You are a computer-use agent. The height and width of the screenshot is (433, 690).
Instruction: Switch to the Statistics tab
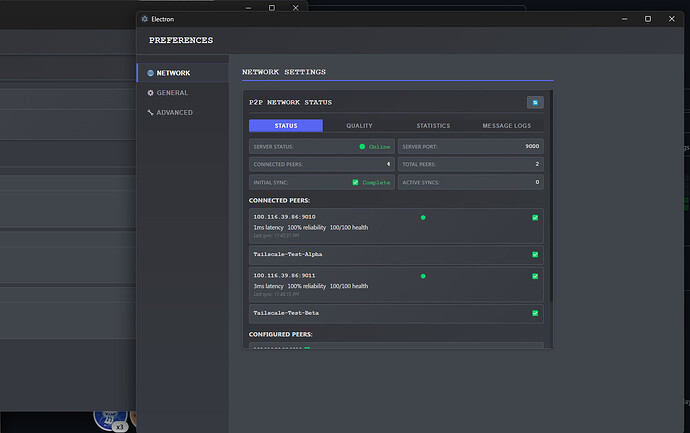tap(433, 126)
